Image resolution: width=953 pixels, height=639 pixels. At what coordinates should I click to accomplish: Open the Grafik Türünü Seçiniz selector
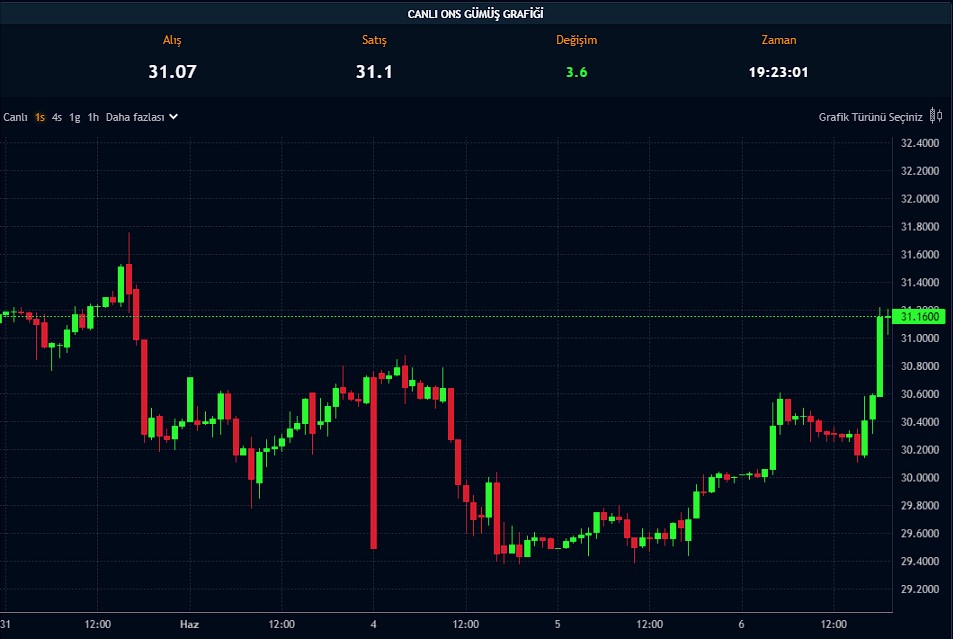[x=870, y=117]
